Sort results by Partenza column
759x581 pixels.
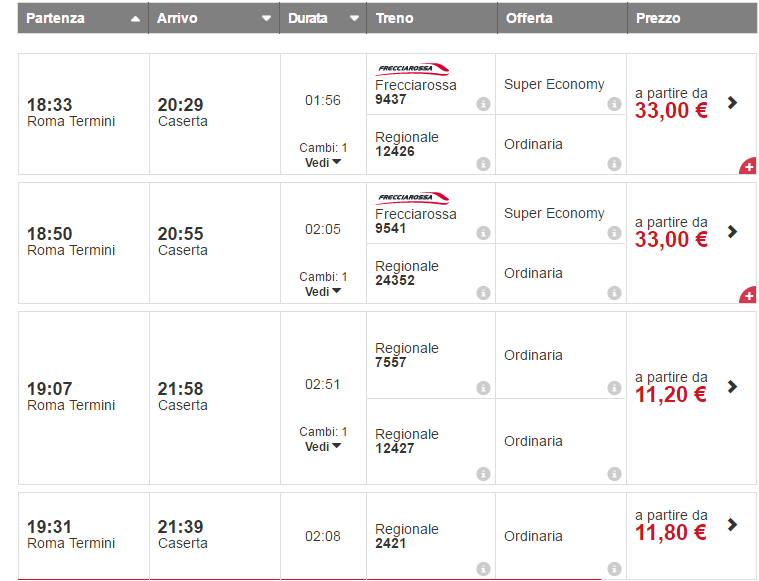coord(83,18)
